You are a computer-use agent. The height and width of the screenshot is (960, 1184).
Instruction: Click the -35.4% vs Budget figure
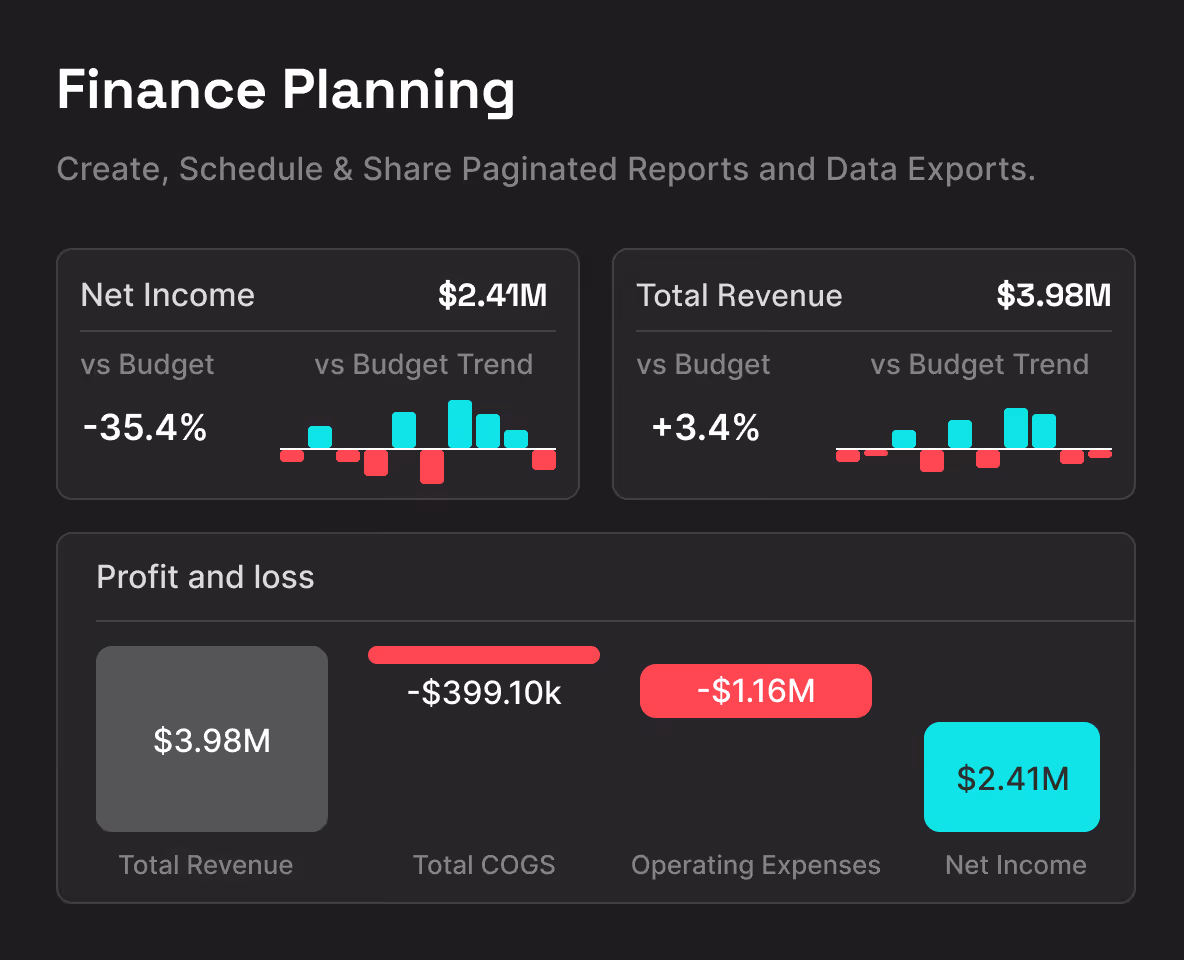143,428
